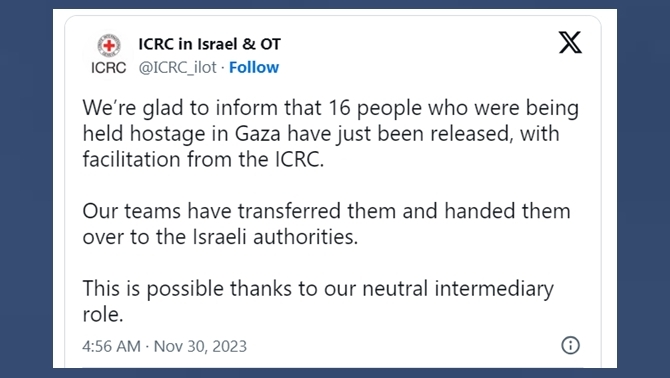670x378 pixels.
Task: Open the ICRC in Israel & OT display name
Action: [x=209, y=44]
